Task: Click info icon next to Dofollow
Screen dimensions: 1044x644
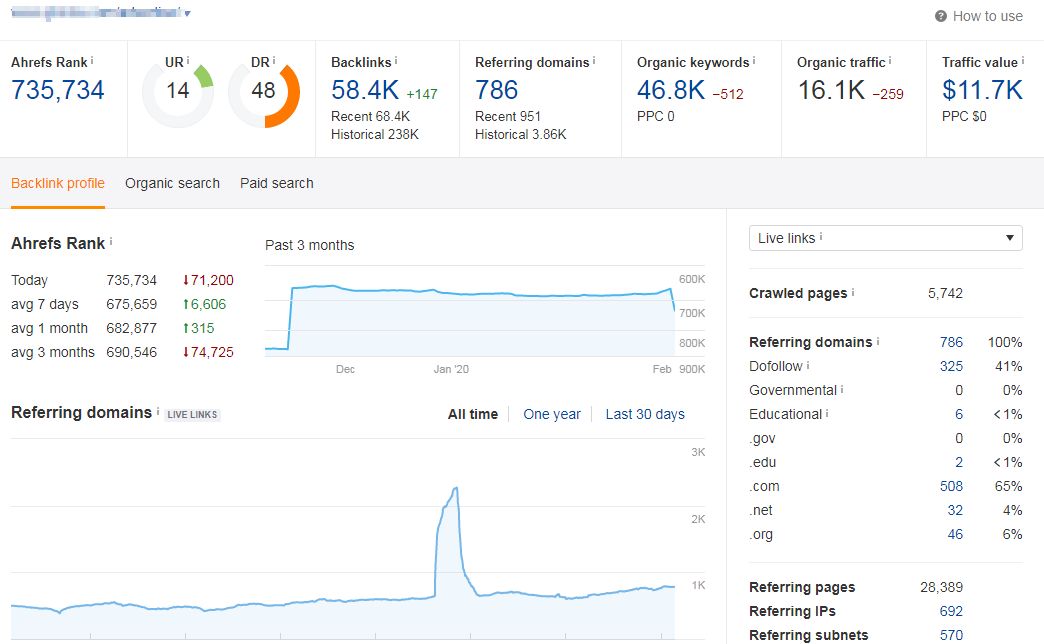Action: pyautogui.click(x=808, y=365)
